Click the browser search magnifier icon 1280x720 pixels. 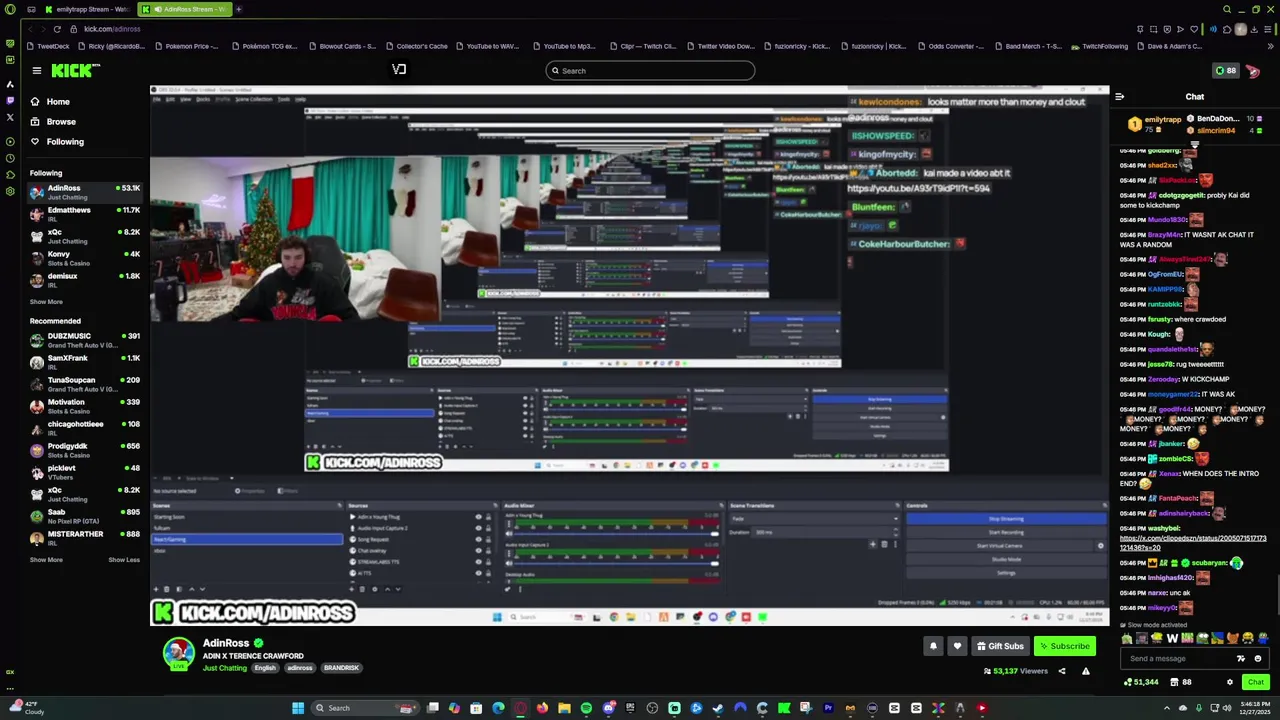click(1227, 9)
